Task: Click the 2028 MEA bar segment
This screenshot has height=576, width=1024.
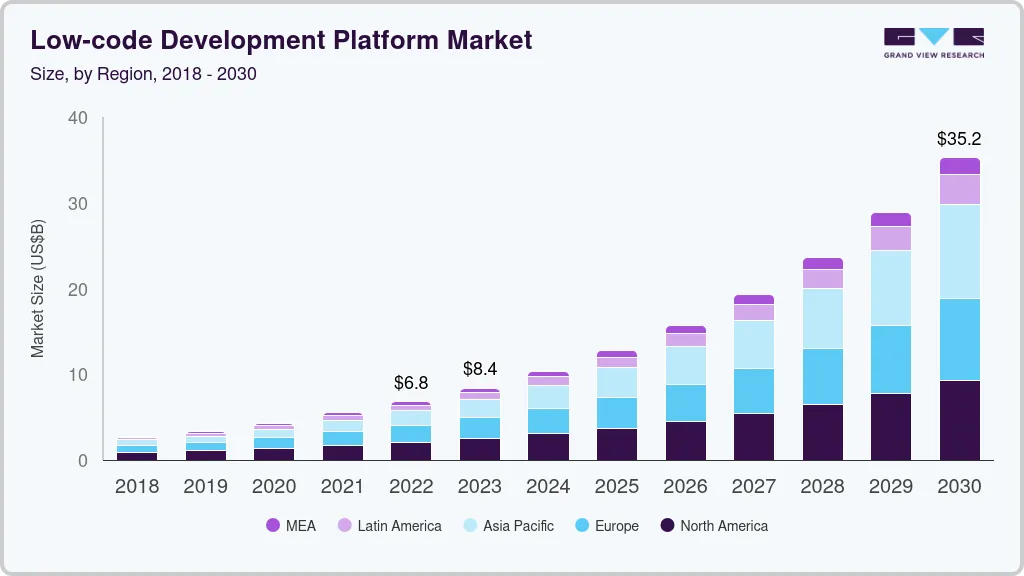Action: click(x=822, y=263)
